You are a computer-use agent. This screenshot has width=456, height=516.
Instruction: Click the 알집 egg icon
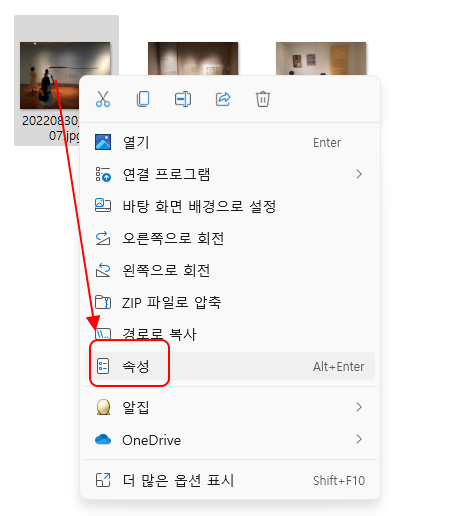pyautogui.click(x=103, y=407)
